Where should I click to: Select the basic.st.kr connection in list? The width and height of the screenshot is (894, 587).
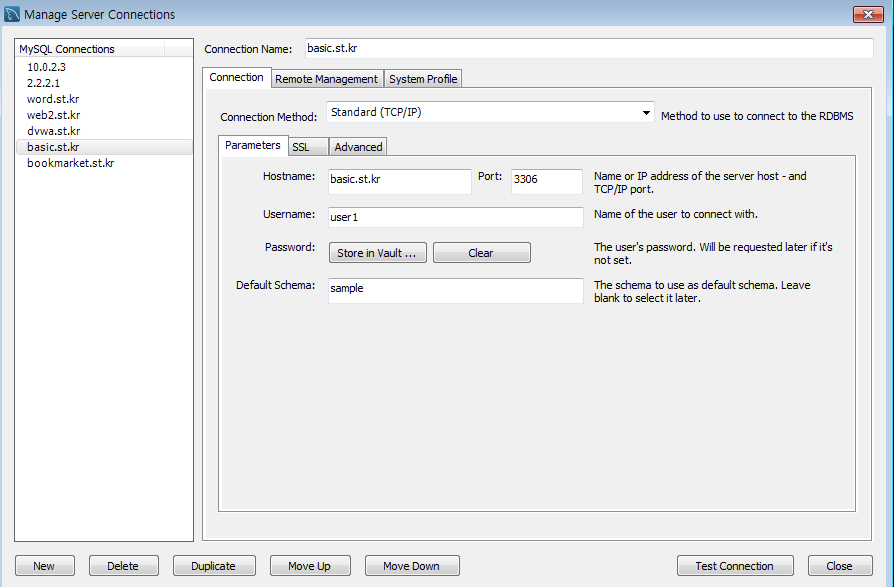pos(104,147)
